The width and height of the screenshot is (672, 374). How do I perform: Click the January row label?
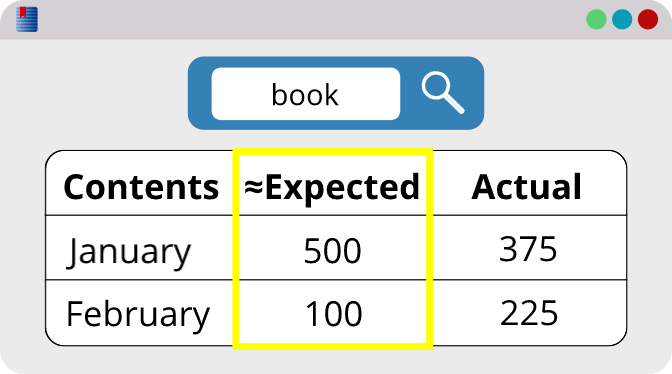click(129, 252)
